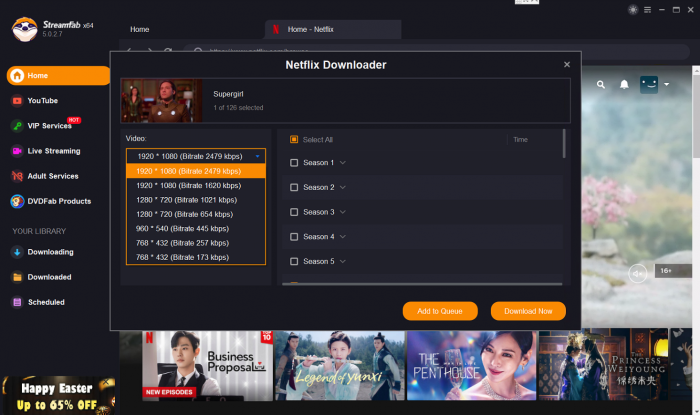The image size is (700, 415).
Task: Check the Season 1 checkbox
Action: (294, 163)
